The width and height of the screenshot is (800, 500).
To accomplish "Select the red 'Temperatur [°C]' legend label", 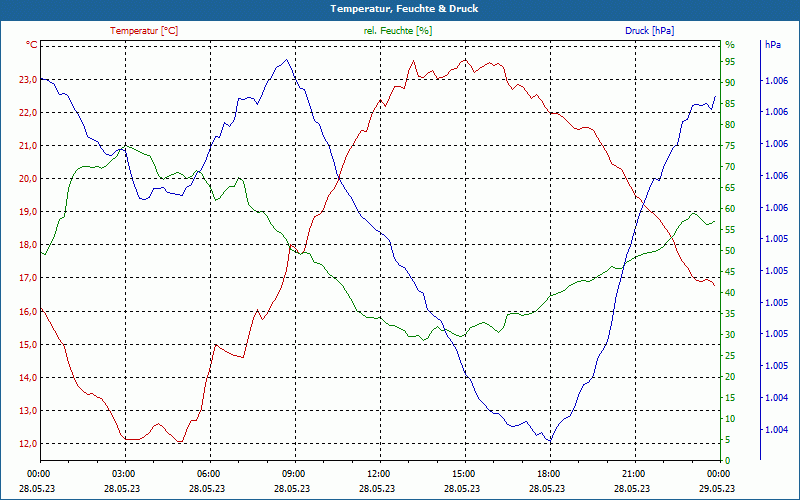I will click(144, 31).
